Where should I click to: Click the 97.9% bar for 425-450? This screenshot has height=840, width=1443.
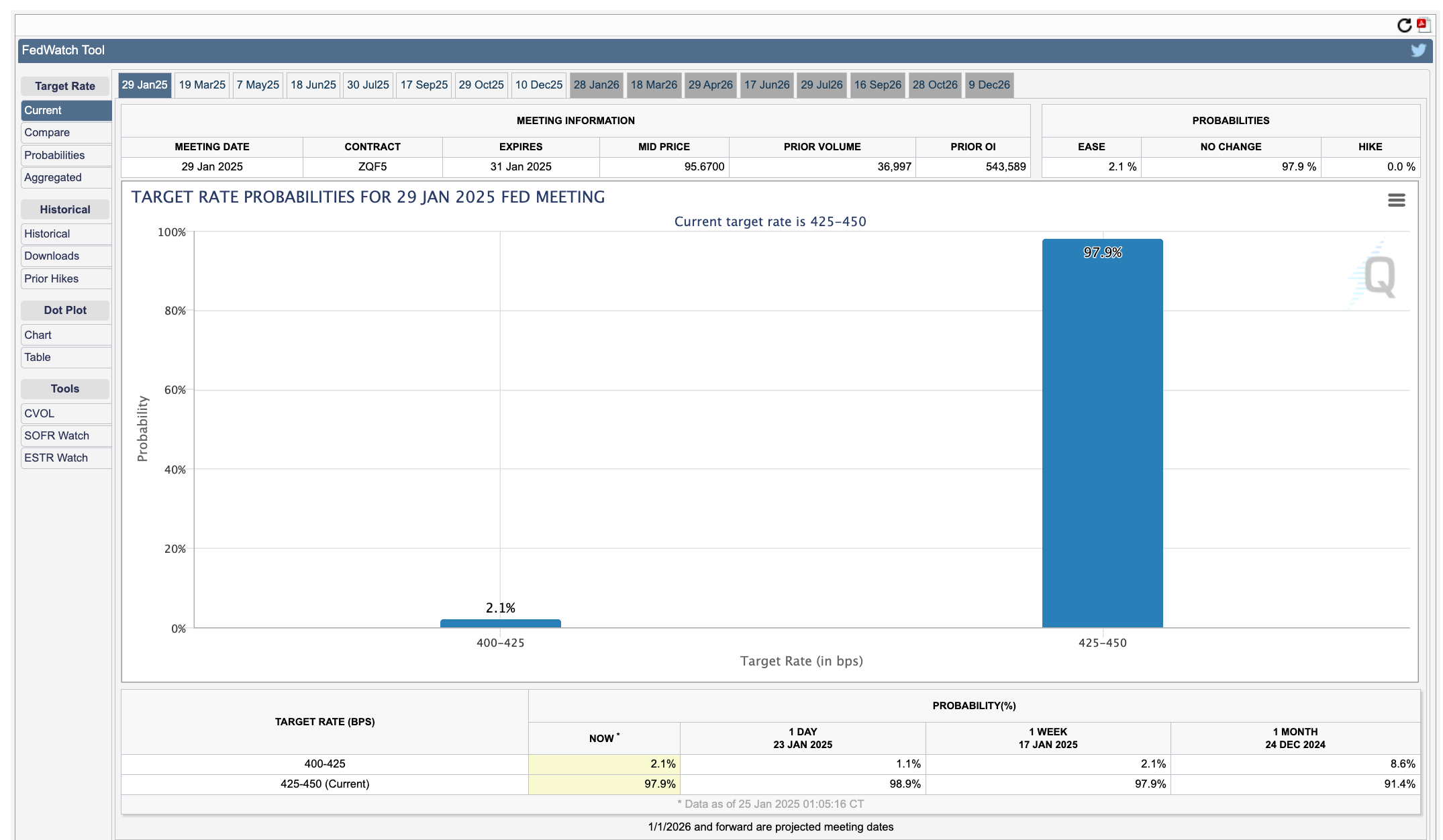coord(1102,433)
